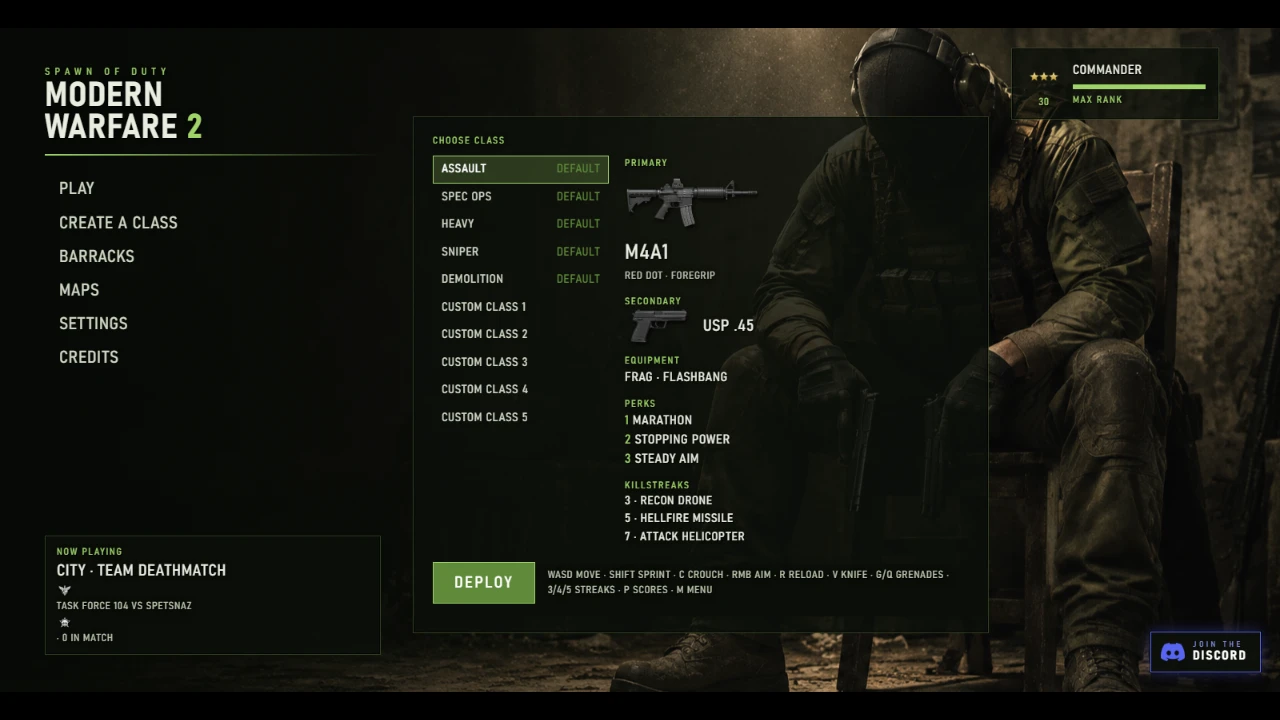Viewport: 1280px width, 720px height.
Task: Choose the Heavy default class
Action: (x=520, y=224)
